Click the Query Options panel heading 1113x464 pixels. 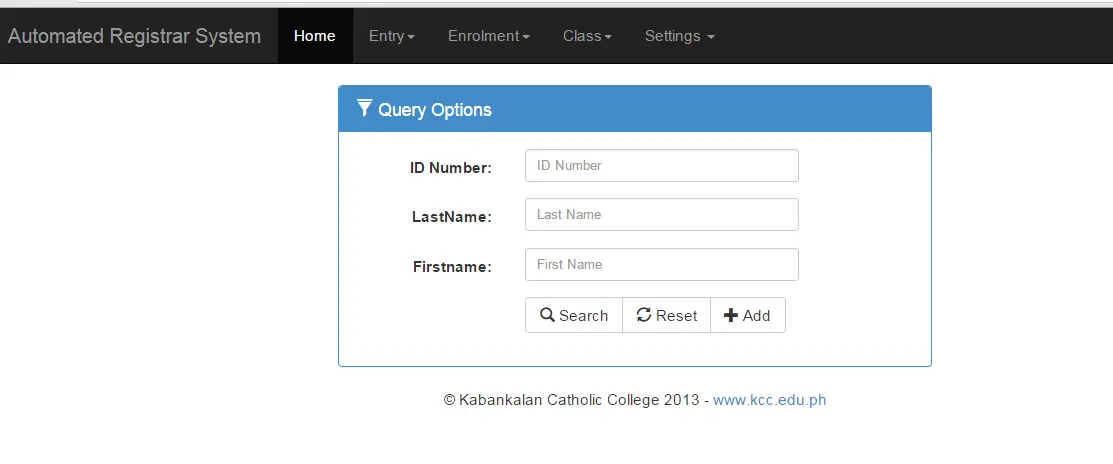[434, 110]
